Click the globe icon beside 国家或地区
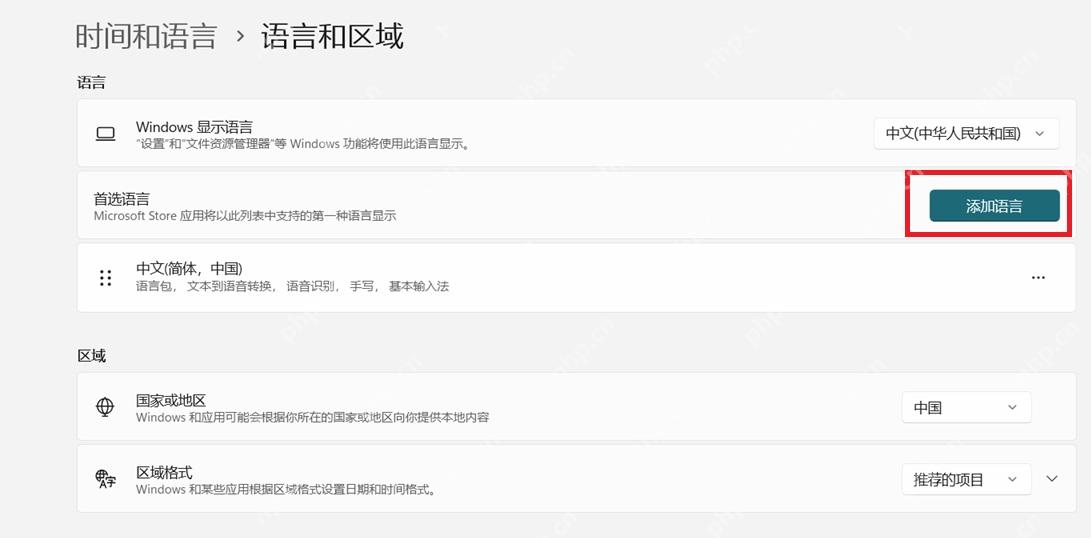Viewport: 1091px width, 538px height. (105, 406)
